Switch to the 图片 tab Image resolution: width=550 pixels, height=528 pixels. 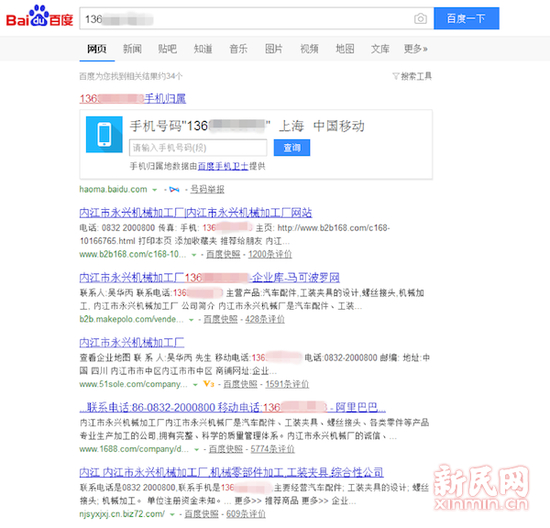[x=274, y=49]
